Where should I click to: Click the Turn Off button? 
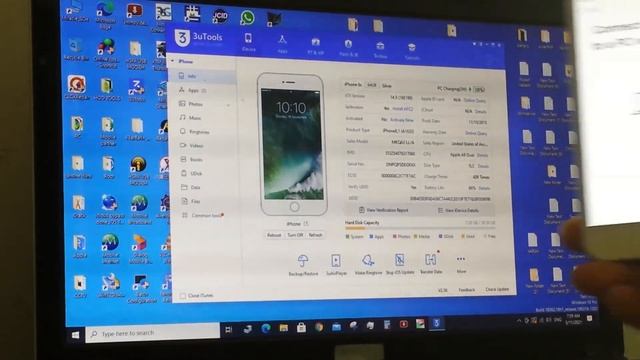point(295,235)
